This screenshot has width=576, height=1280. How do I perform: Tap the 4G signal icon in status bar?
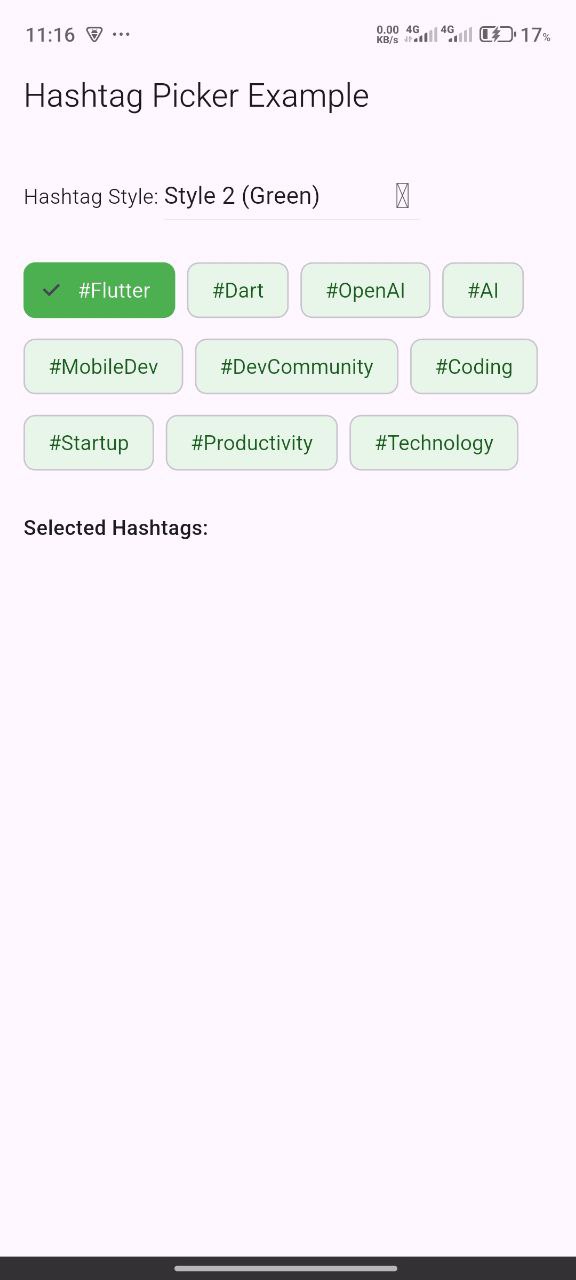420,34
